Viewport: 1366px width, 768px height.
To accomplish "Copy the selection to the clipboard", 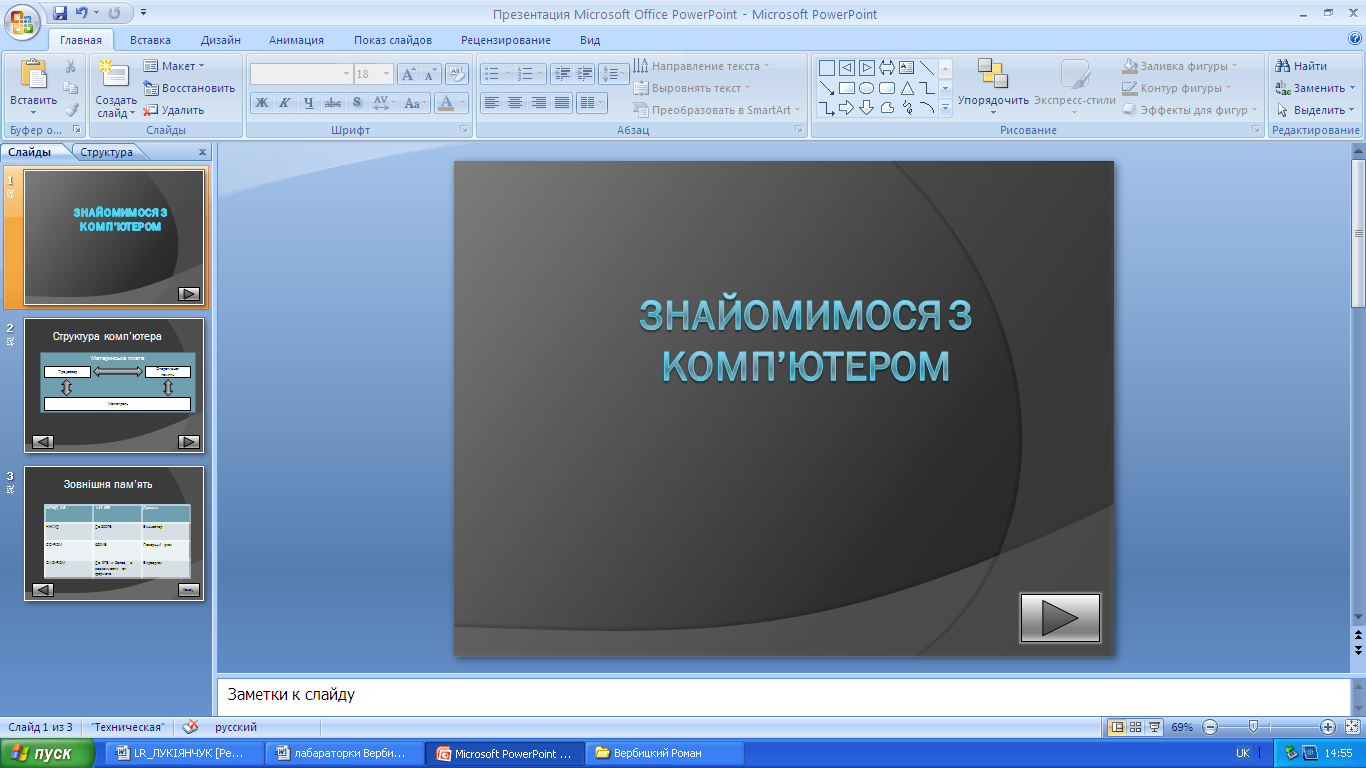I will pyautogui.click(x=71, y=88).
